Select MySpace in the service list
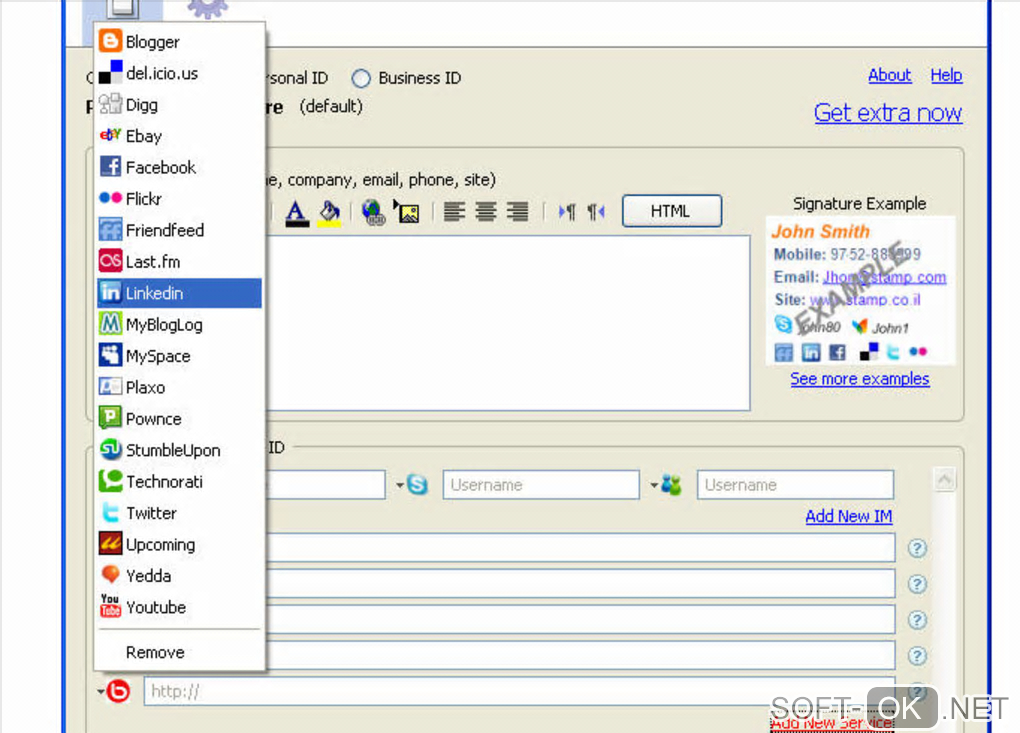This screenshot has width=1020, height=733. click(179, 356)
